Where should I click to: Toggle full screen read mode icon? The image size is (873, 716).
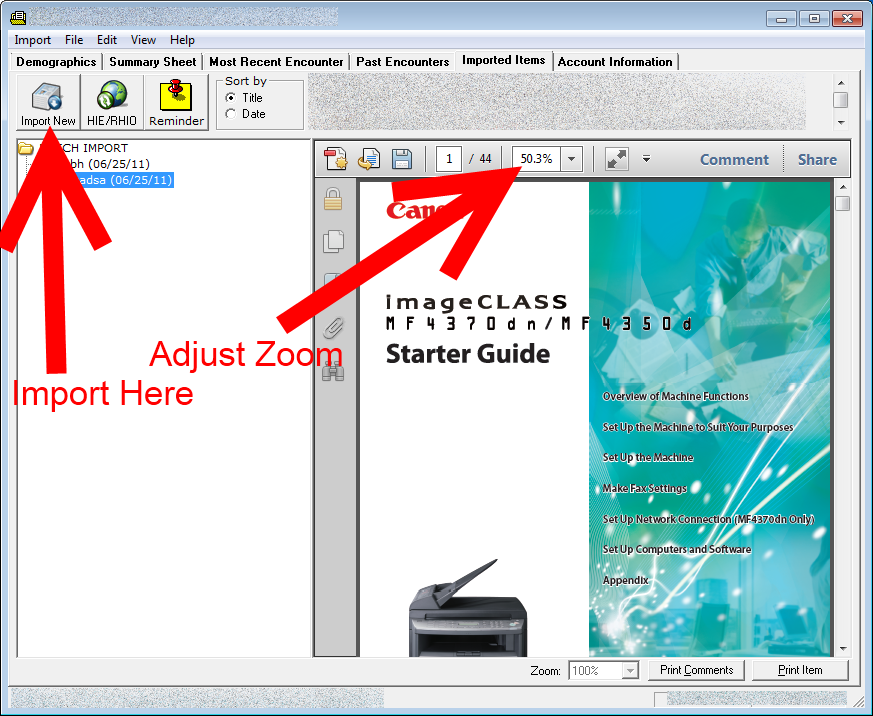click(x=617, y=159)
